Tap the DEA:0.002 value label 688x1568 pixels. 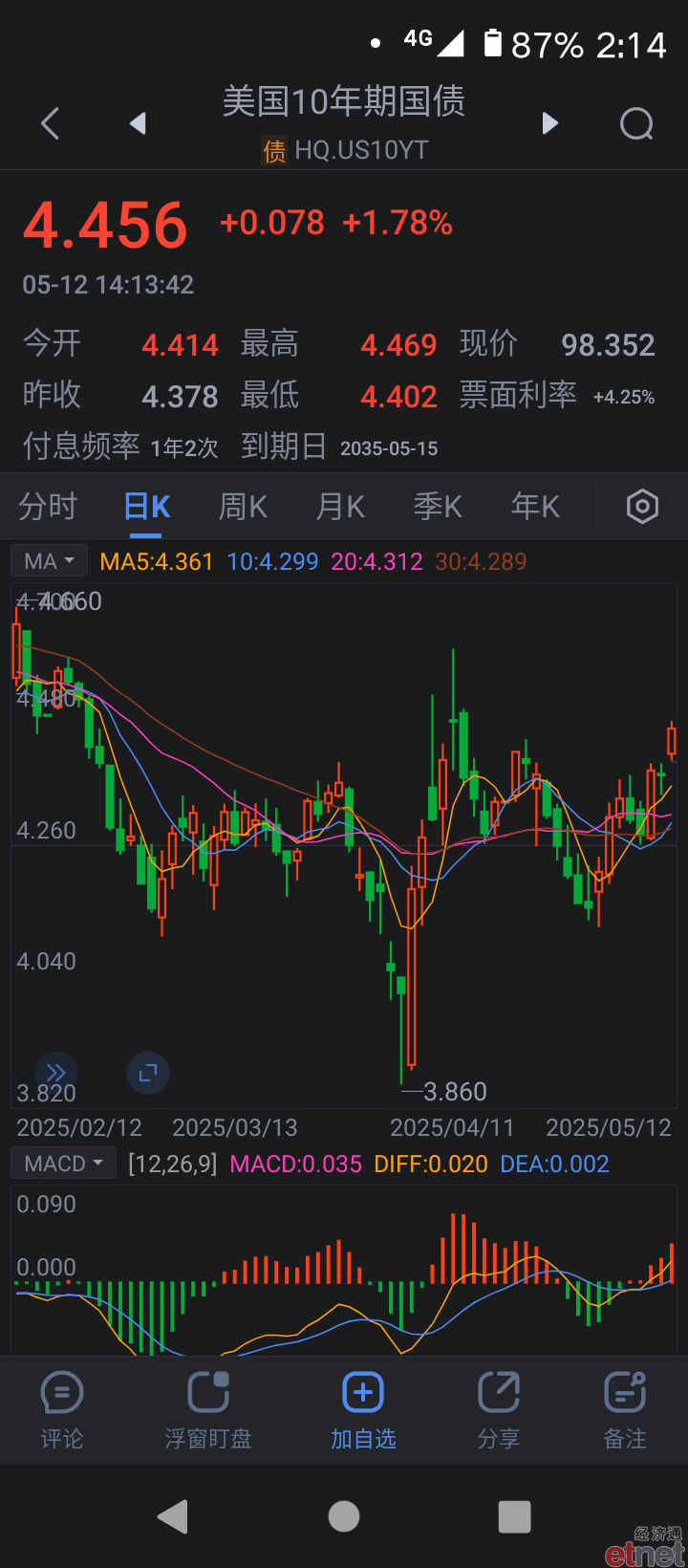[x=555, y=1164]
